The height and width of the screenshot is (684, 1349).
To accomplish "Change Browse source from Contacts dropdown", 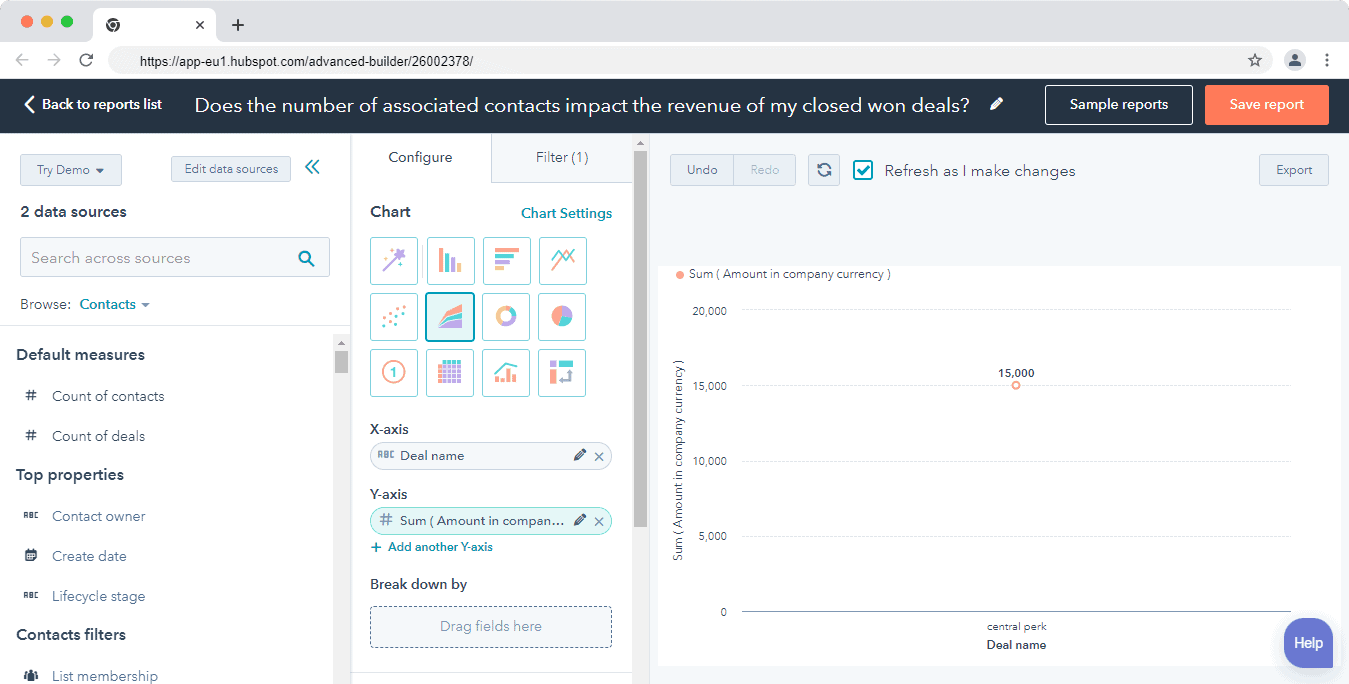I will (x=113, y=304).
